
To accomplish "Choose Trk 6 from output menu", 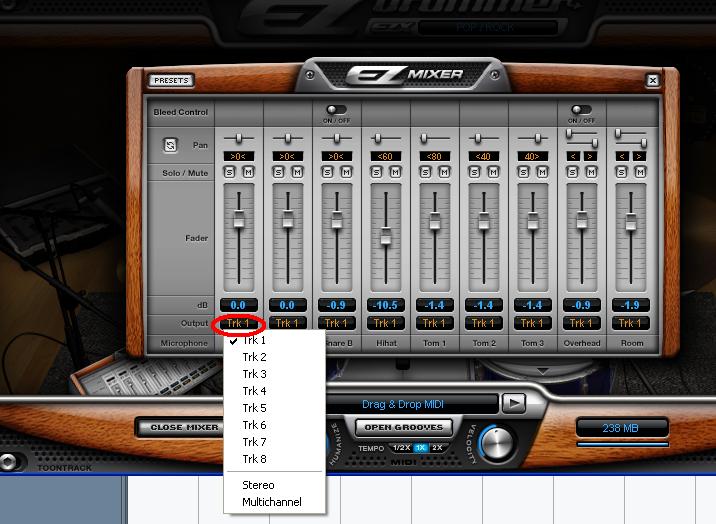I will click(274, 425).
